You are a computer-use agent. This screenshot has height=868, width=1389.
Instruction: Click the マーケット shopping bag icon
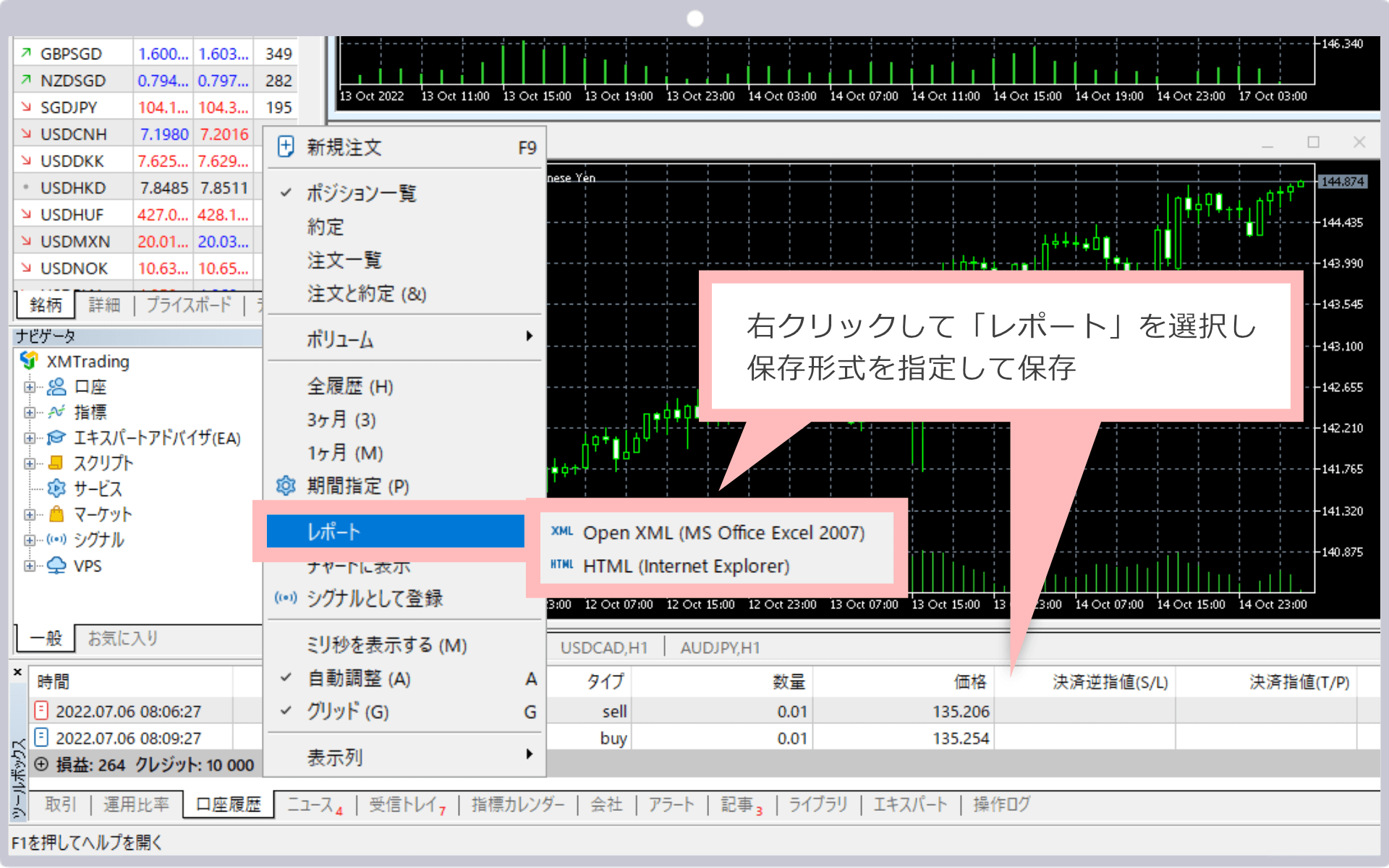56,514
